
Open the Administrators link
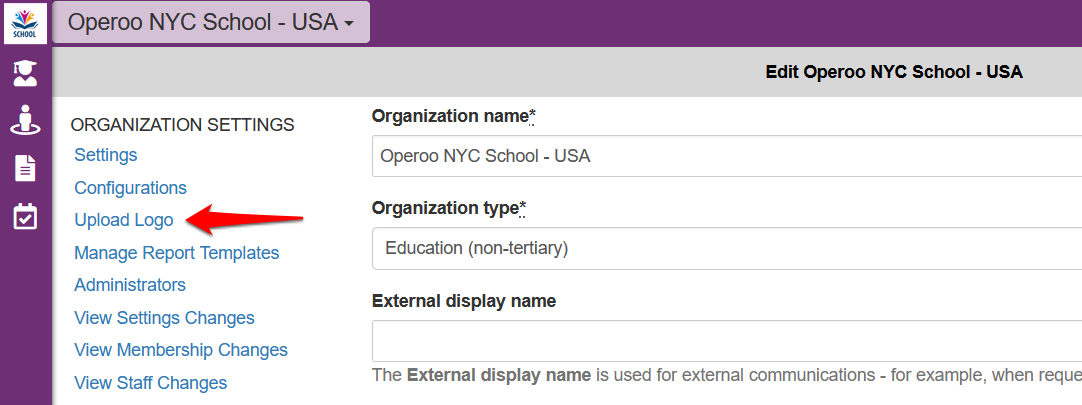point(130,284)
